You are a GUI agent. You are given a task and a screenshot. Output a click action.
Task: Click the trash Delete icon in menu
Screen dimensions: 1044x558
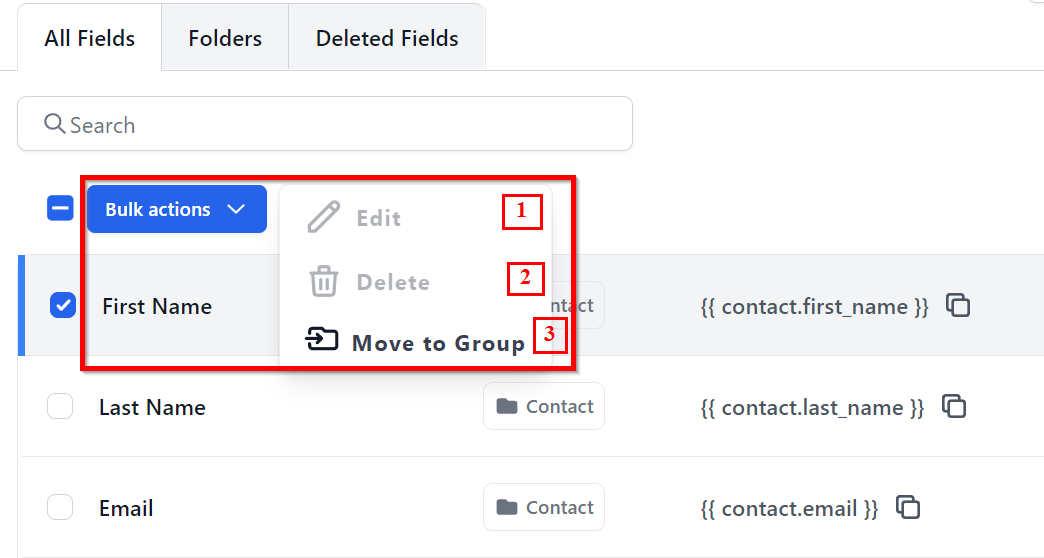click(x=324, y=282)
